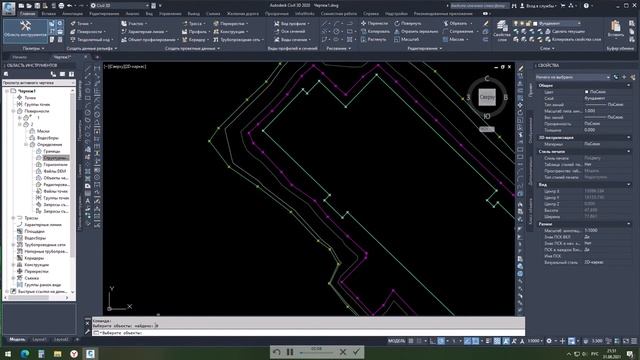The height and width of the screenshot is (360, 640).
Task: Open the Свойства слоя layer properties
Action: tap(502, 31)
